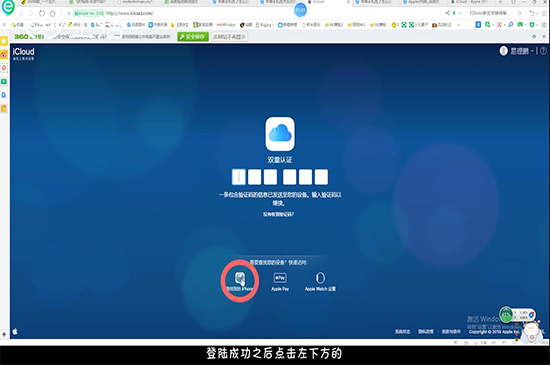Click the browser refresh icon
The width and height of the screenshot is (550, 365).
pyautogui.click(x=42, y=13)
